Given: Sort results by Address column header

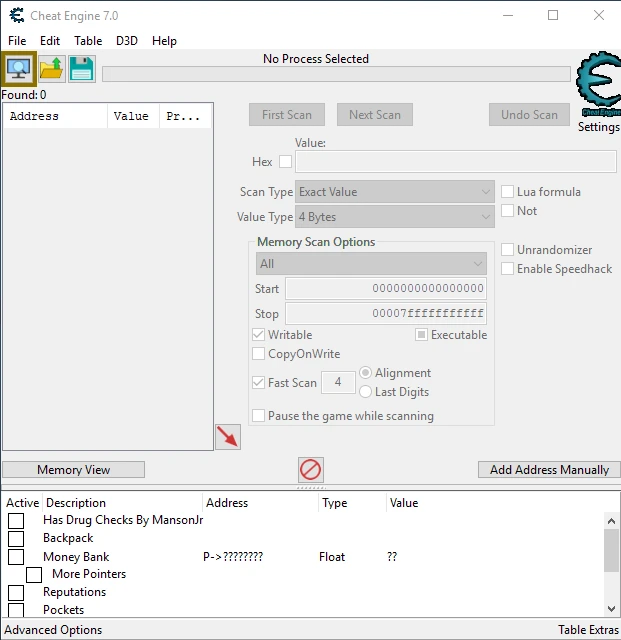Looking at the screenshot, I should pos(56,116).
